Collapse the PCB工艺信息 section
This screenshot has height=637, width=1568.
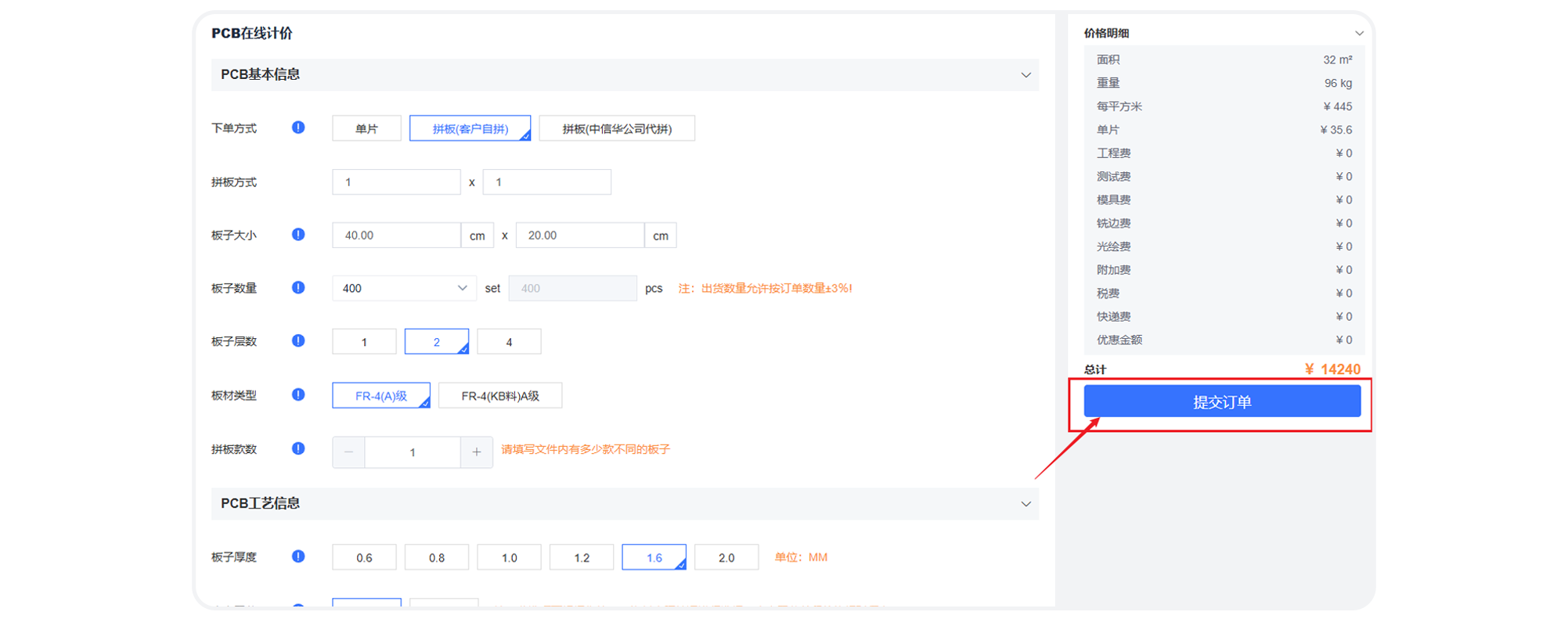coord(1026,504)
